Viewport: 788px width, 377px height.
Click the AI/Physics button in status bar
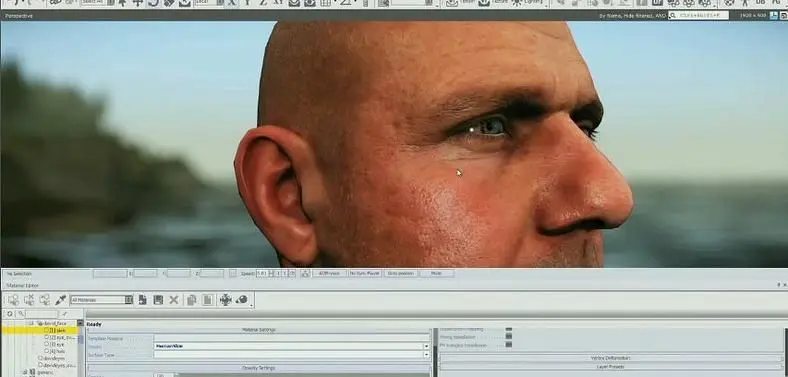329,273
